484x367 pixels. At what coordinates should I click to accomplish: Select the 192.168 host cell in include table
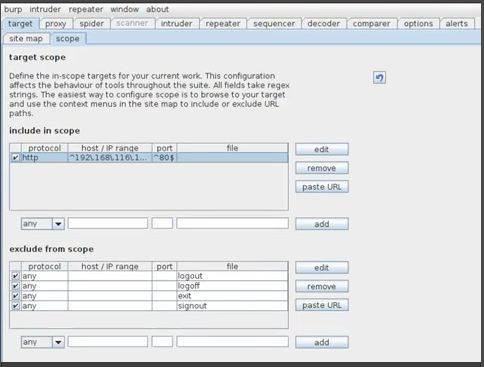(110, 157)
